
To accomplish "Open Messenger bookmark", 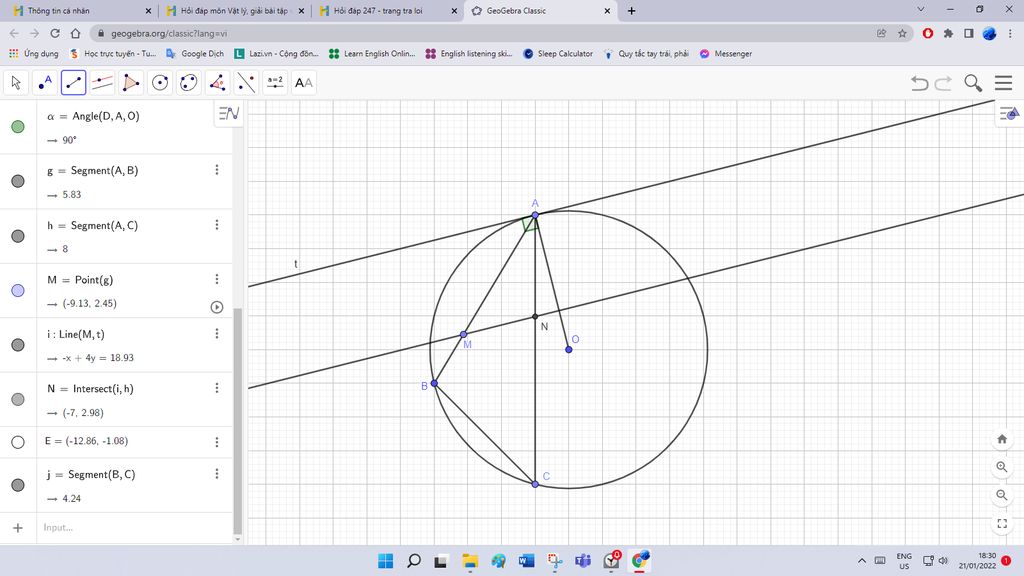I will click(726, 54).
